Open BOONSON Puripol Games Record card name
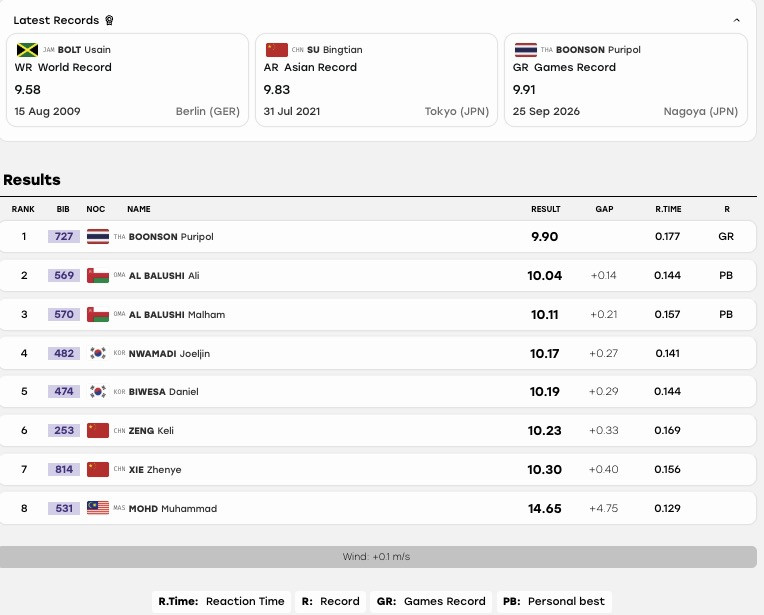The height and width of the screenshot is (615, 764). pyautogui.click(x=598, y=50)
